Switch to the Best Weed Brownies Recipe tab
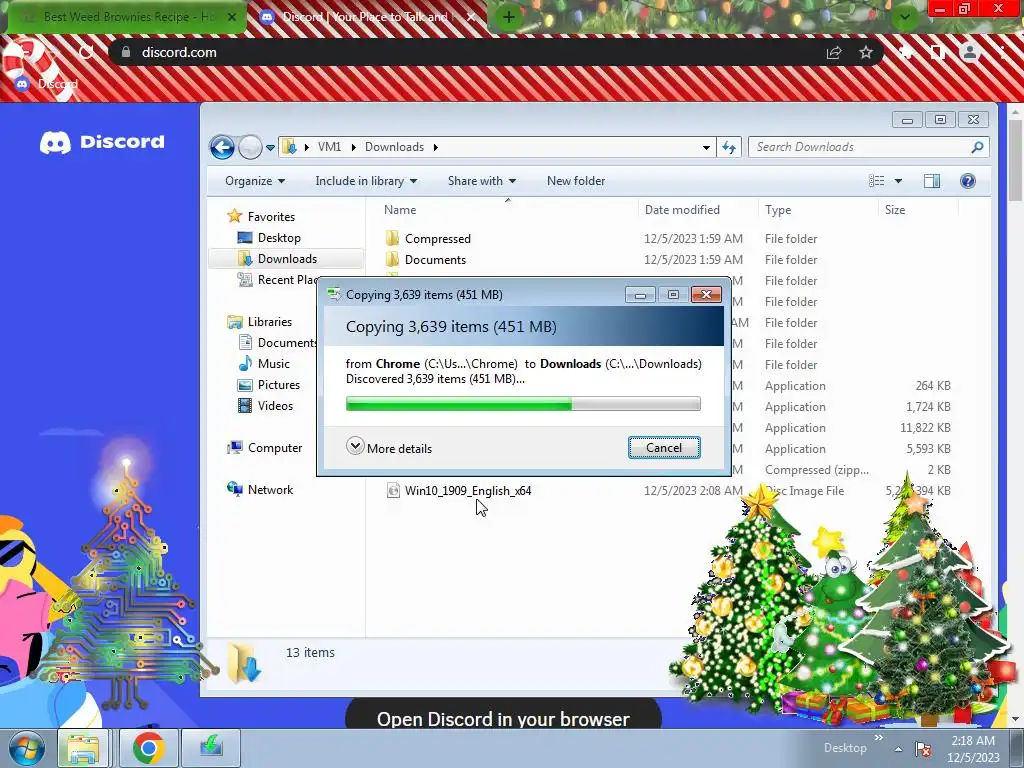This screenshot has height=768, width=1024. point(127,17)
